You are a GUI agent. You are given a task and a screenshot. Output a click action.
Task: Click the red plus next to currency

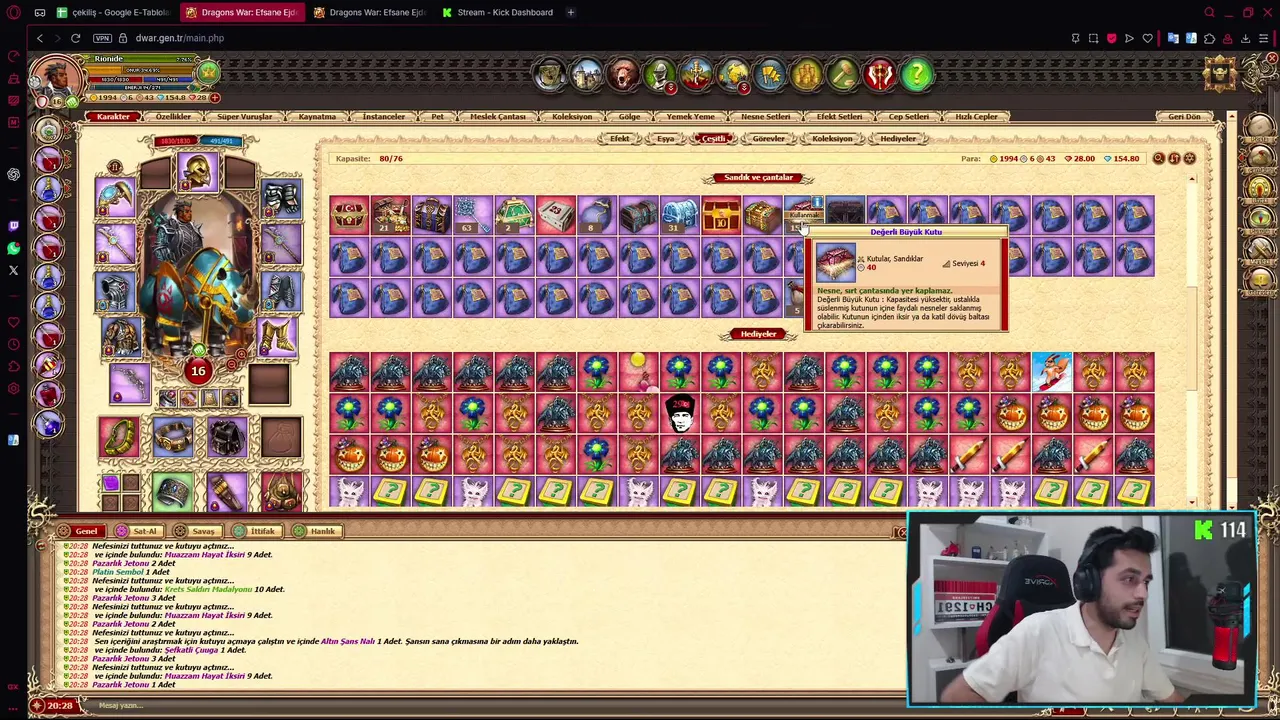tap(215, 97)
